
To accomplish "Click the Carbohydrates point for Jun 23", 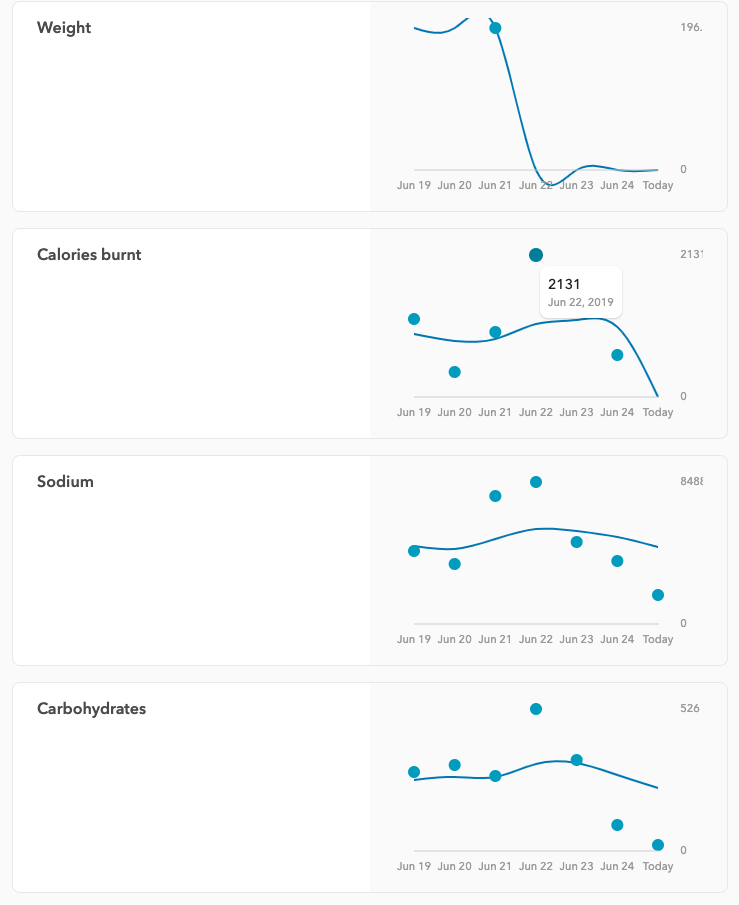I will tap(576, 760).
